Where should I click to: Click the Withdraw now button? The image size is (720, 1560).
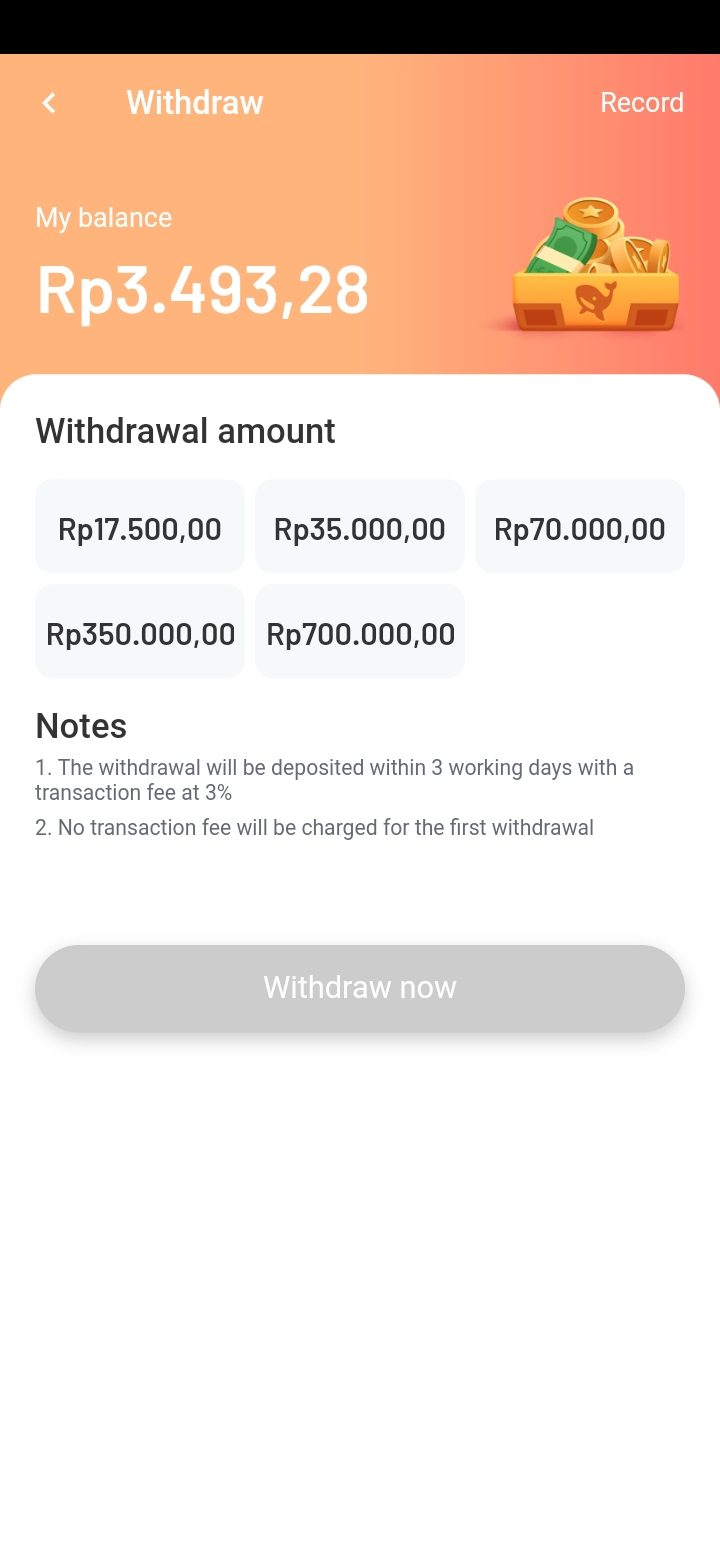(x=360, y=988)
